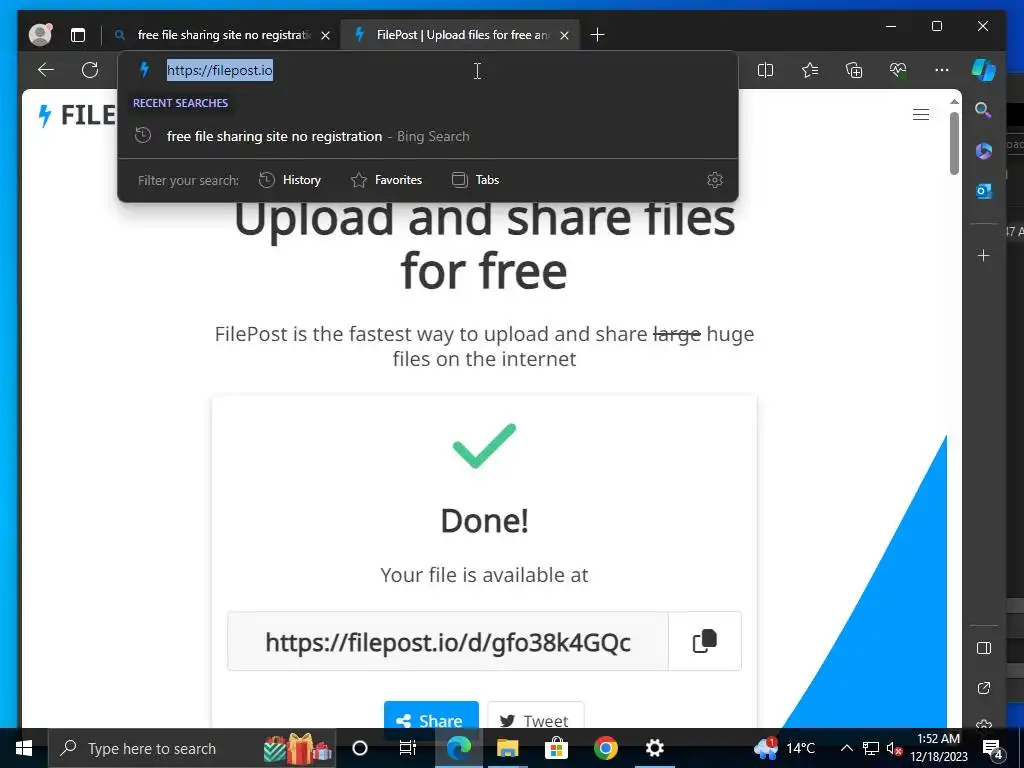Open Browser essentials heart icon

(898, 70)
